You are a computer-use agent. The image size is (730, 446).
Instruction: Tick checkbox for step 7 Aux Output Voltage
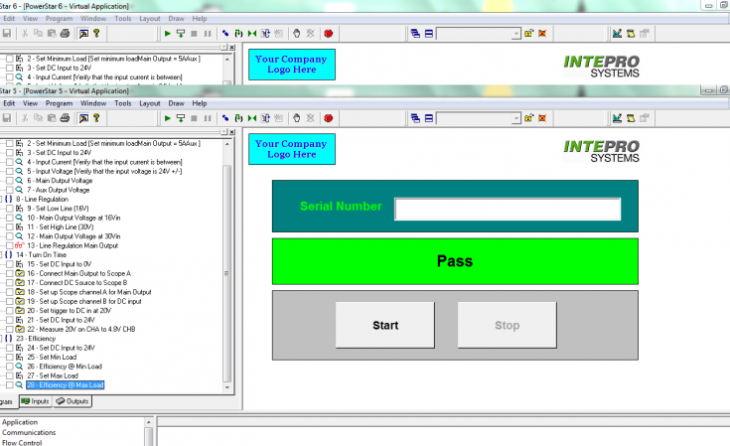point(9,190)
